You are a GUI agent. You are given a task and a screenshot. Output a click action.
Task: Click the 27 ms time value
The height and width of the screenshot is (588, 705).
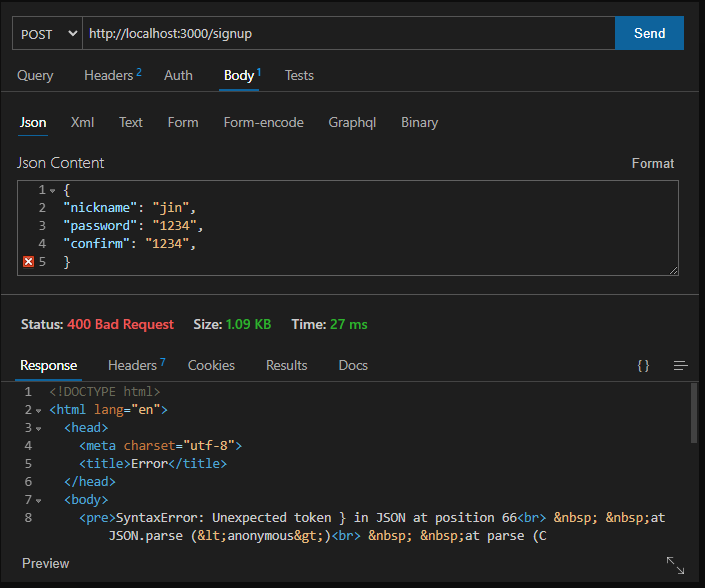pyautogui.click(x=348, y=324)
